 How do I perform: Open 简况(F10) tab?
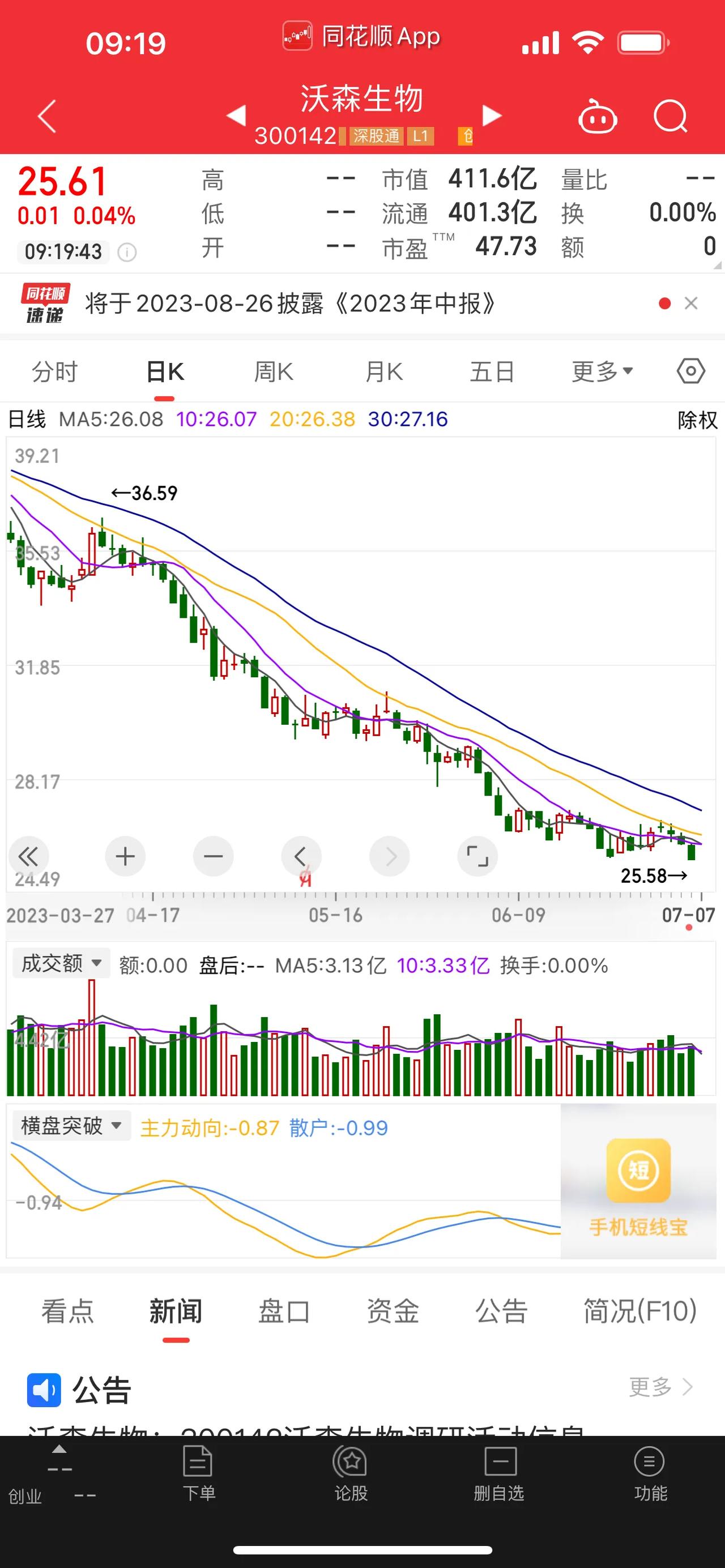640,1311
